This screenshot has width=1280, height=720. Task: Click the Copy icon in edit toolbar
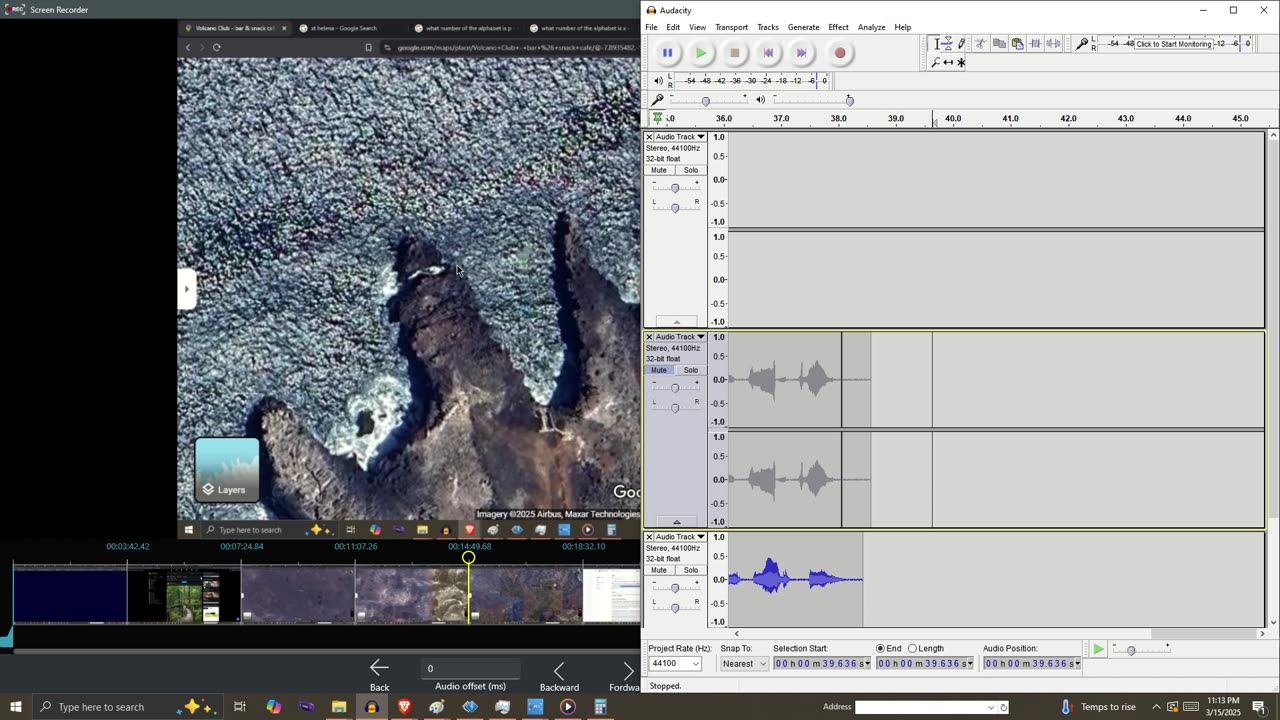(x=999, y=44)
